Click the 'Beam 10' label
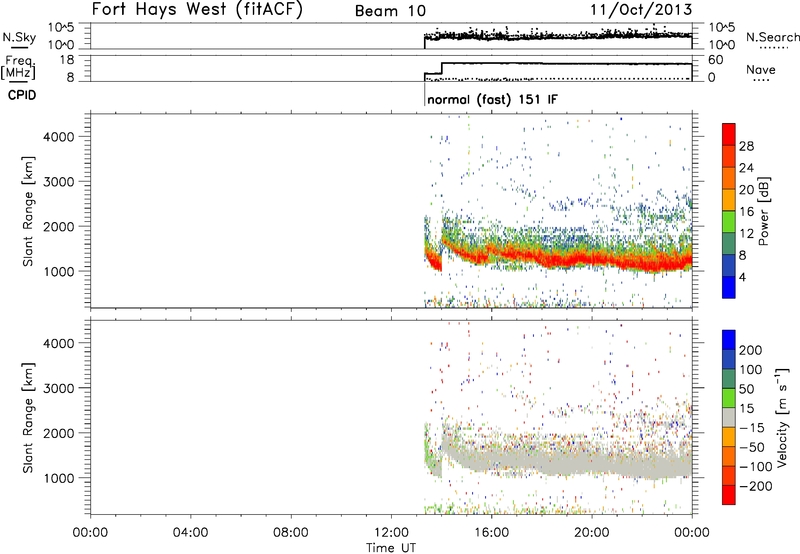The image size is (800, 554). pyautogui.click(x=390, y=11)
